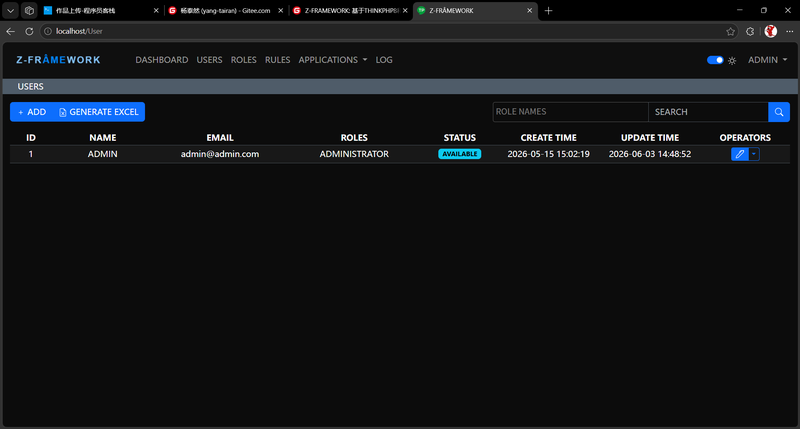Click the ADMINISTRATOR role cell
The image size is (800, 429).
pyautogui.click(x=354, y=154)
